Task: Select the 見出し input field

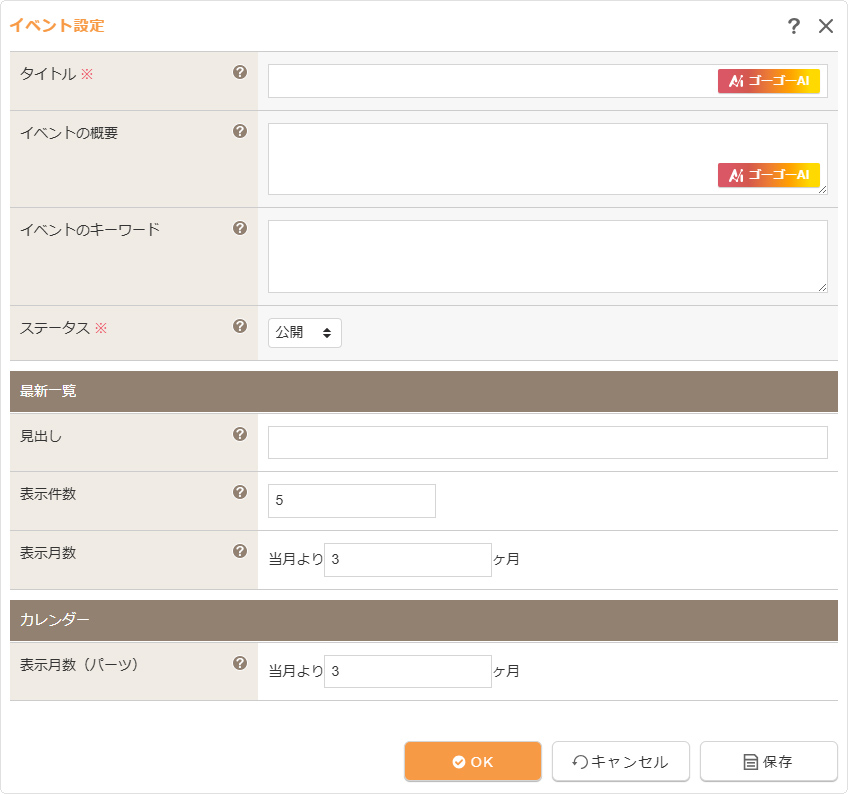Action: (547, 442)
